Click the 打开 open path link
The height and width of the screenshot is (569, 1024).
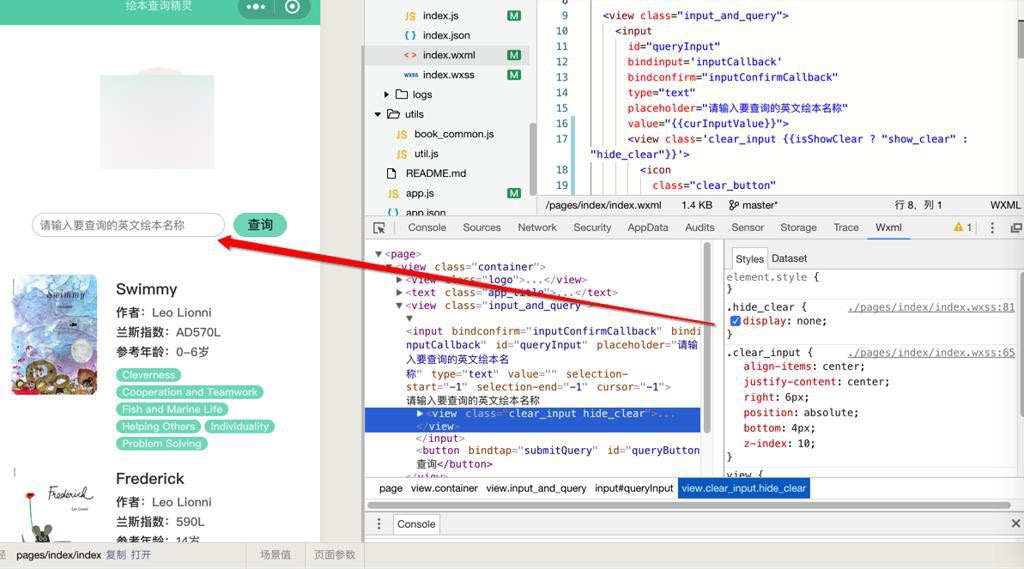click(x=140, y=555)
